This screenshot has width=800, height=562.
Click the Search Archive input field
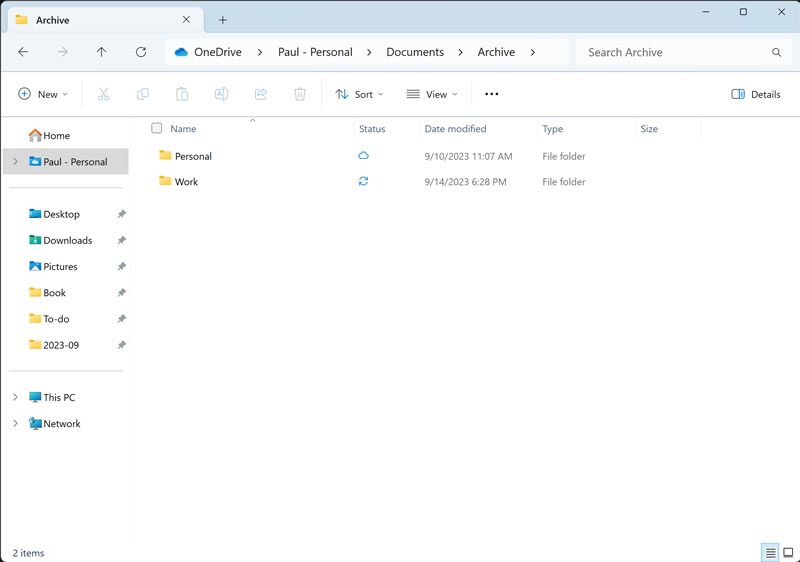pos(675,52)
